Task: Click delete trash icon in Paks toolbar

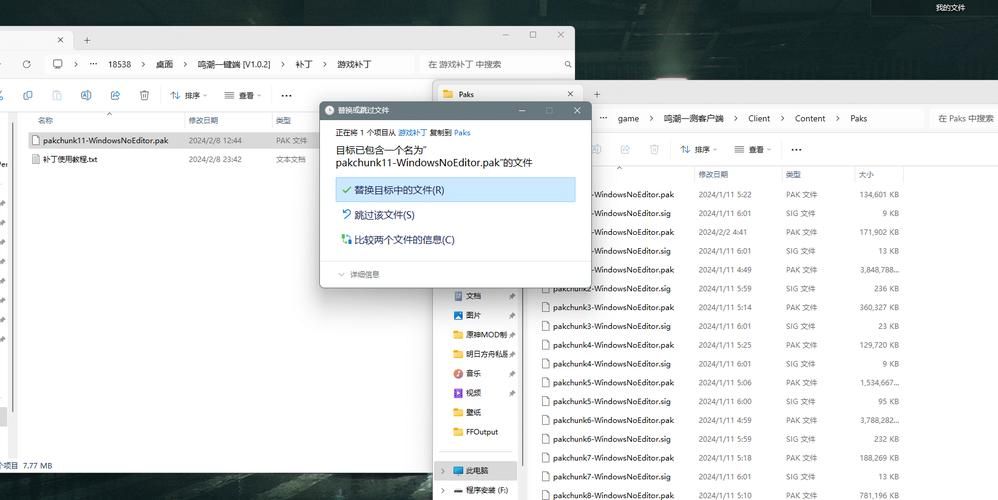Action: pyautogui.click(x=654, y=149)
